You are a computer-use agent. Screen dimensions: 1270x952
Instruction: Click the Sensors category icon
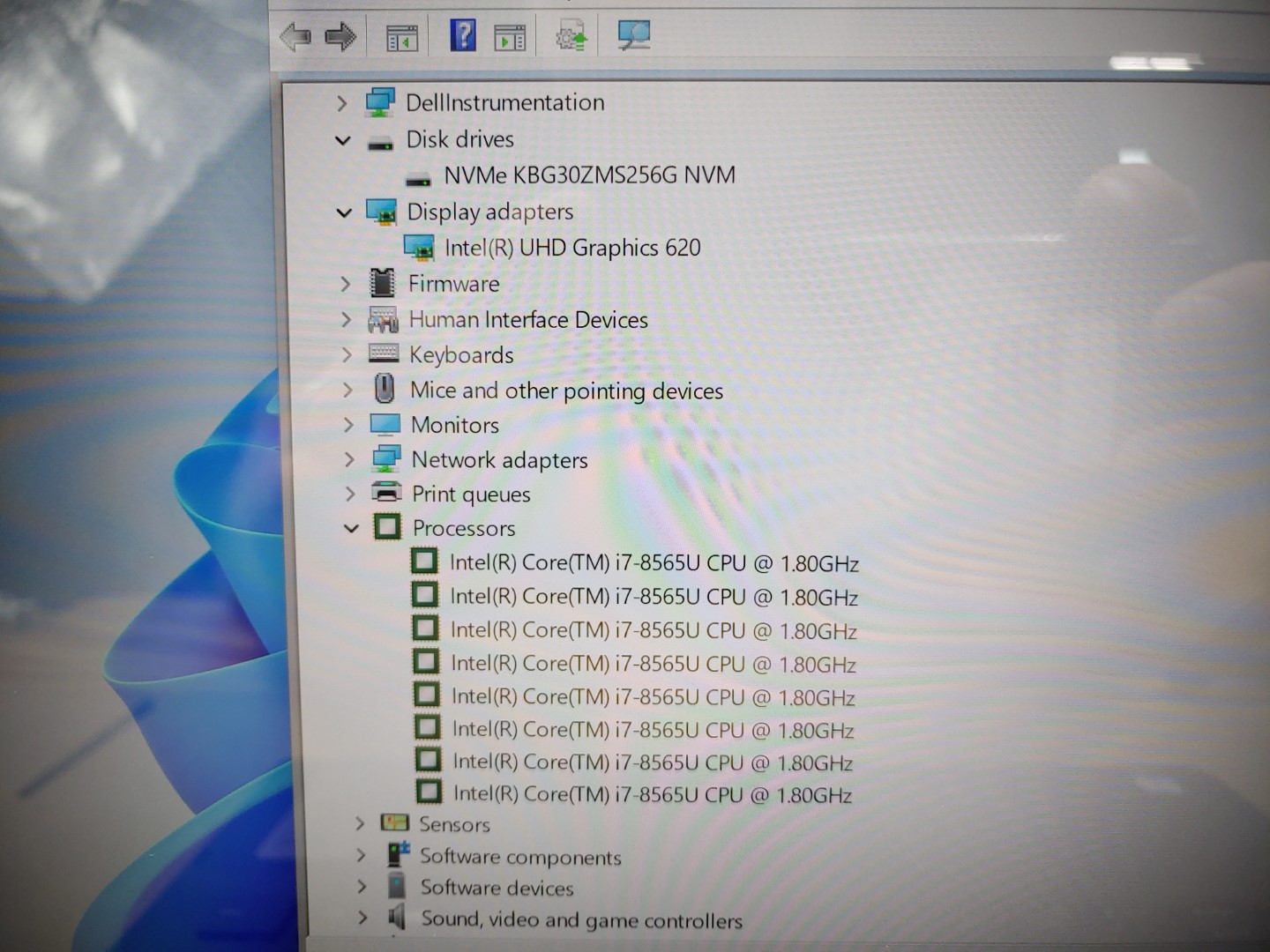click(x=394, y=822)
